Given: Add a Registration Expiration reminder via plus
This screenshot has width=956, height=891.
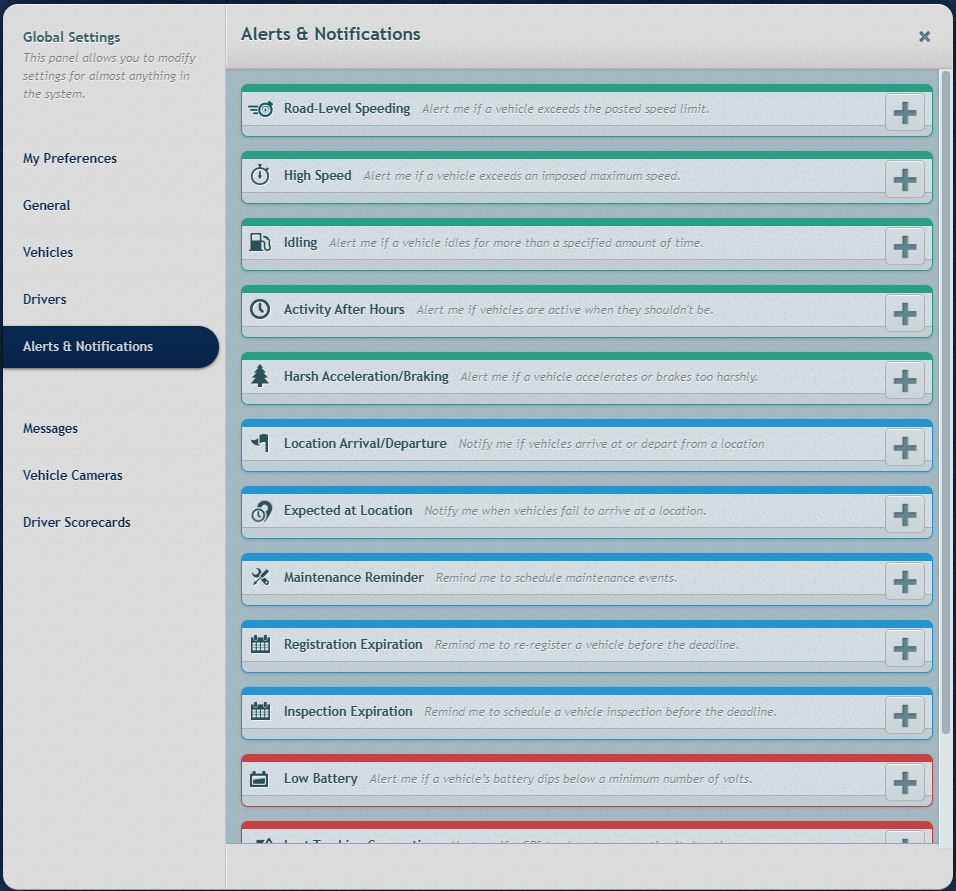Looking at the screenshot, I should pyautogui.click(x=904, y=648).
